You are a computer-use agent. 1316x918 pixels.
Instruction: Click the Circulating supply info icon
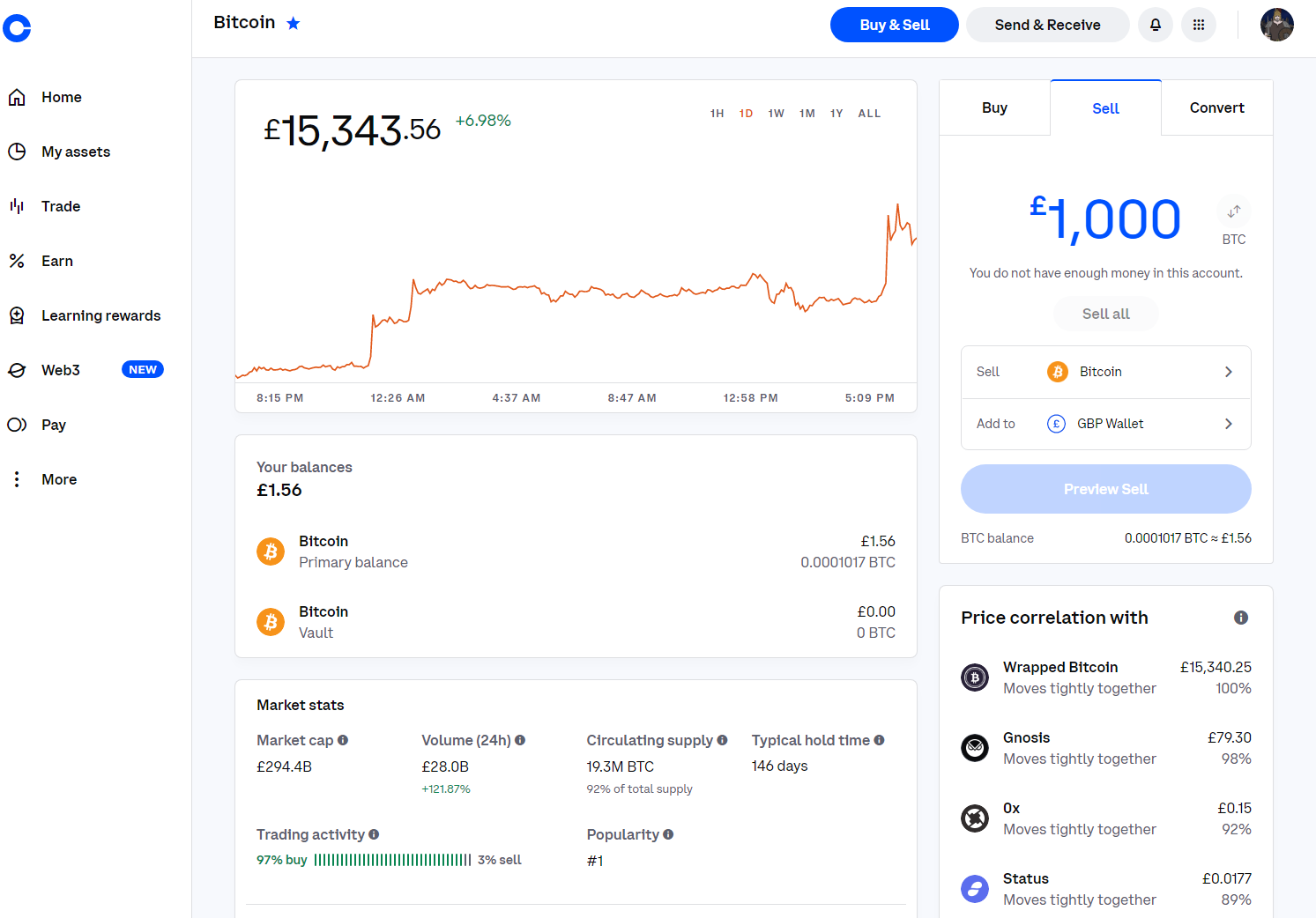tap(722, 740)
